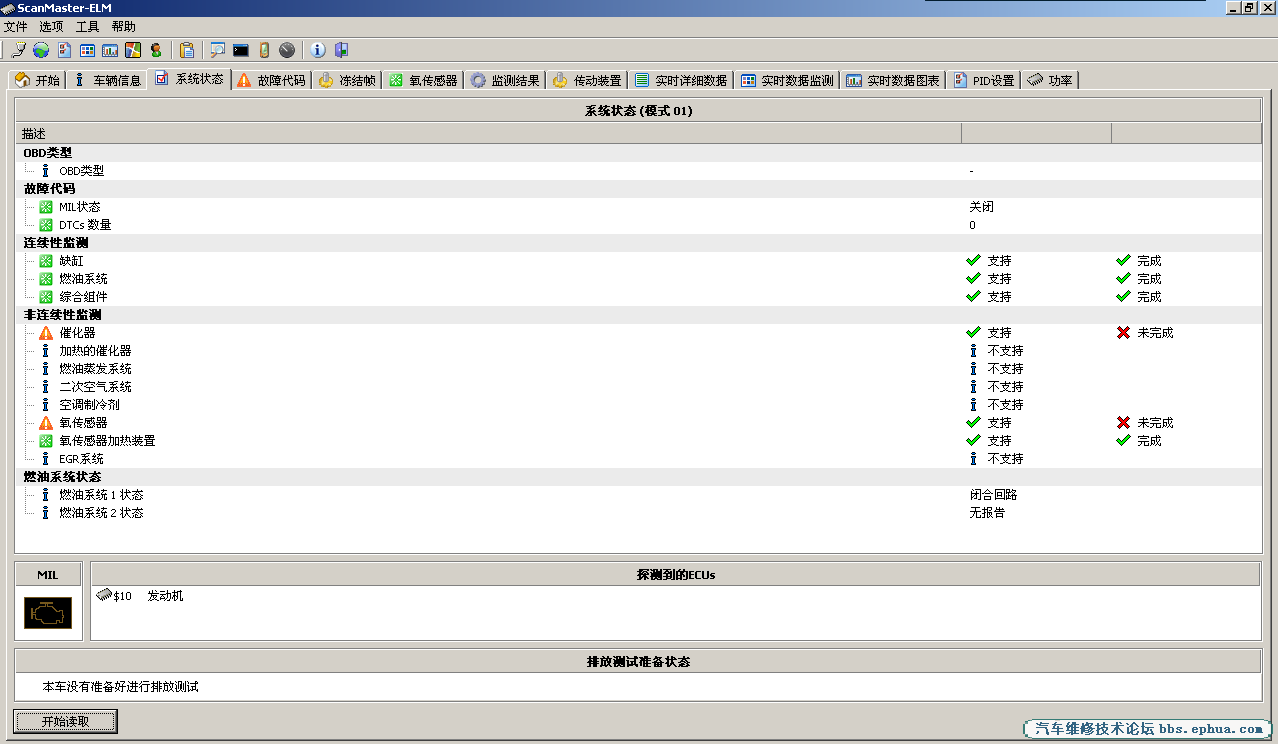Select the DTCs 数量 row

tap(639, 225)
